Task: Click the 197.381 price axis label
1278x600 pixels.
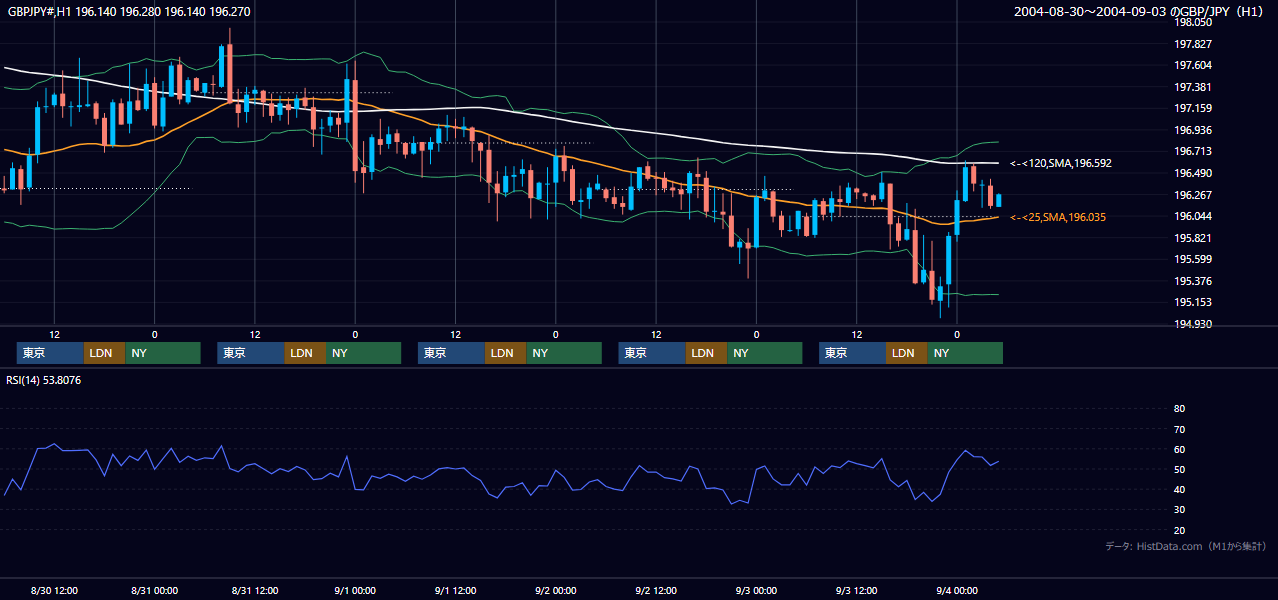Action: point(1193,87)
